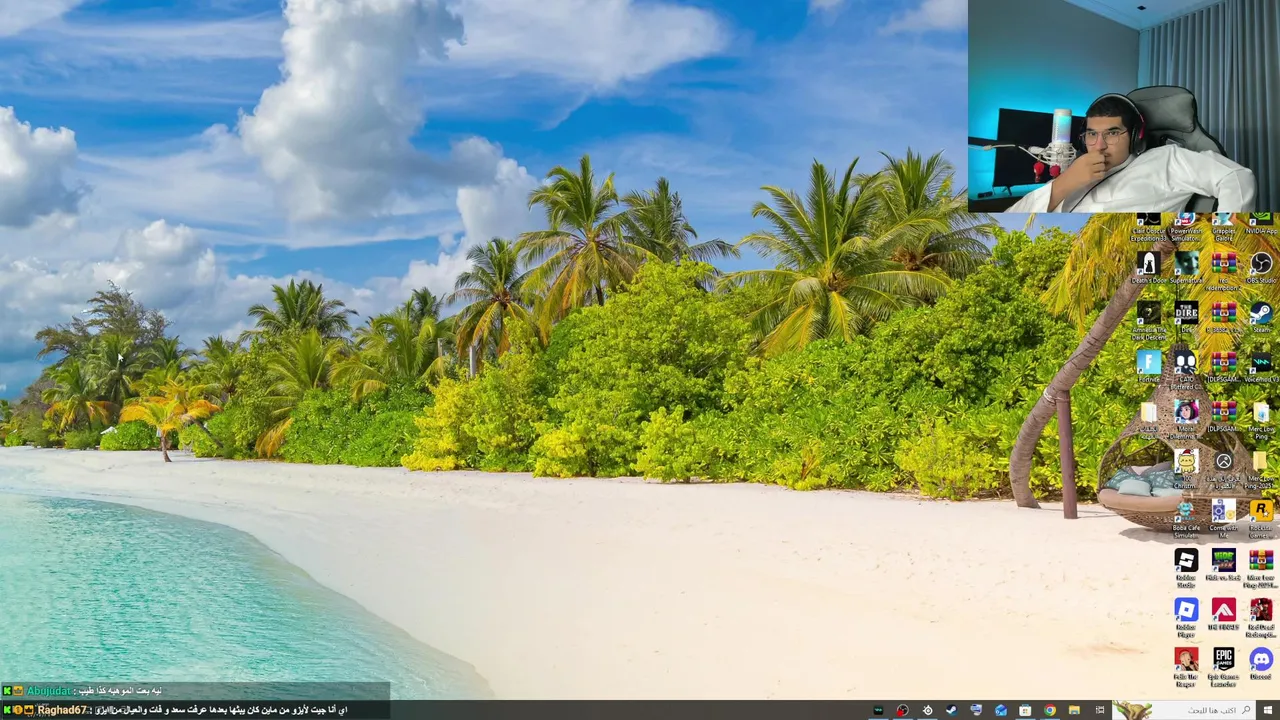Open the Death's Door desktop shortcut
This screenshot has width=1280, height=720.
coord(1148,268)
